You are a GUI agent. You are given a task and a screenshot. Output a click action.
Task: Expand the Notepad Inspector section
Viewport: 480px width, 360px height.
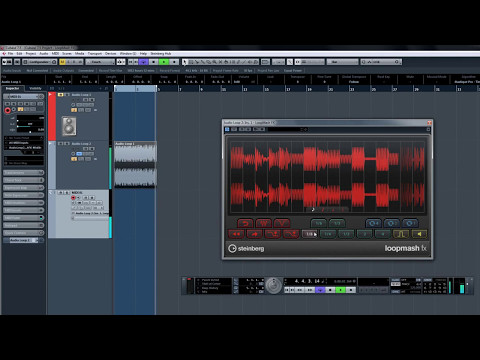[23, 226]
